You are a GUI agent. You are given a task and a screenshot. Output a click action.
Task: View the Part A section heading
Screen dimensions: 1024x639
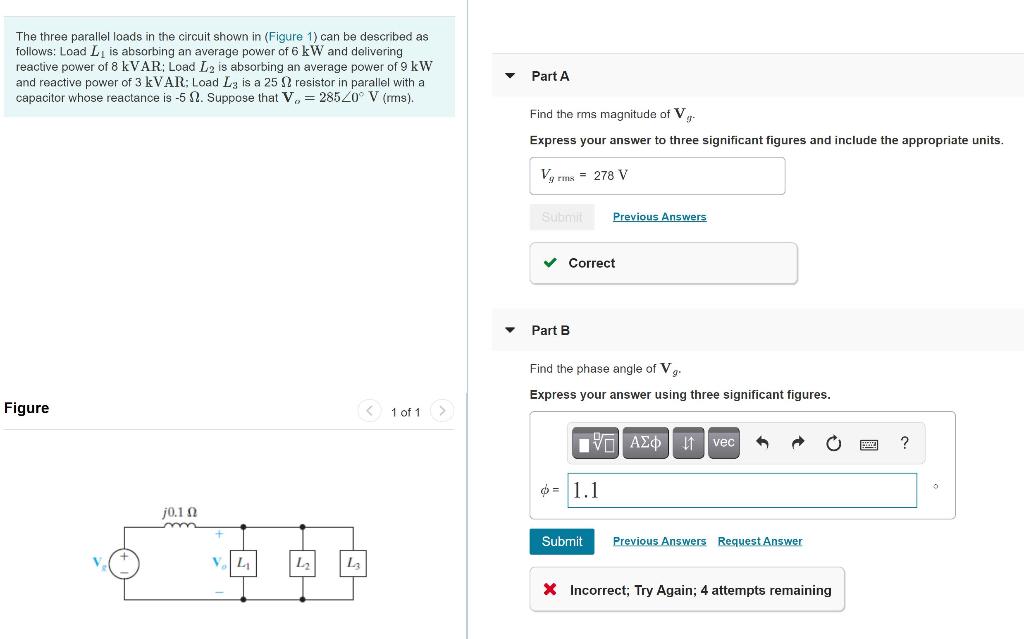(548, 75)
